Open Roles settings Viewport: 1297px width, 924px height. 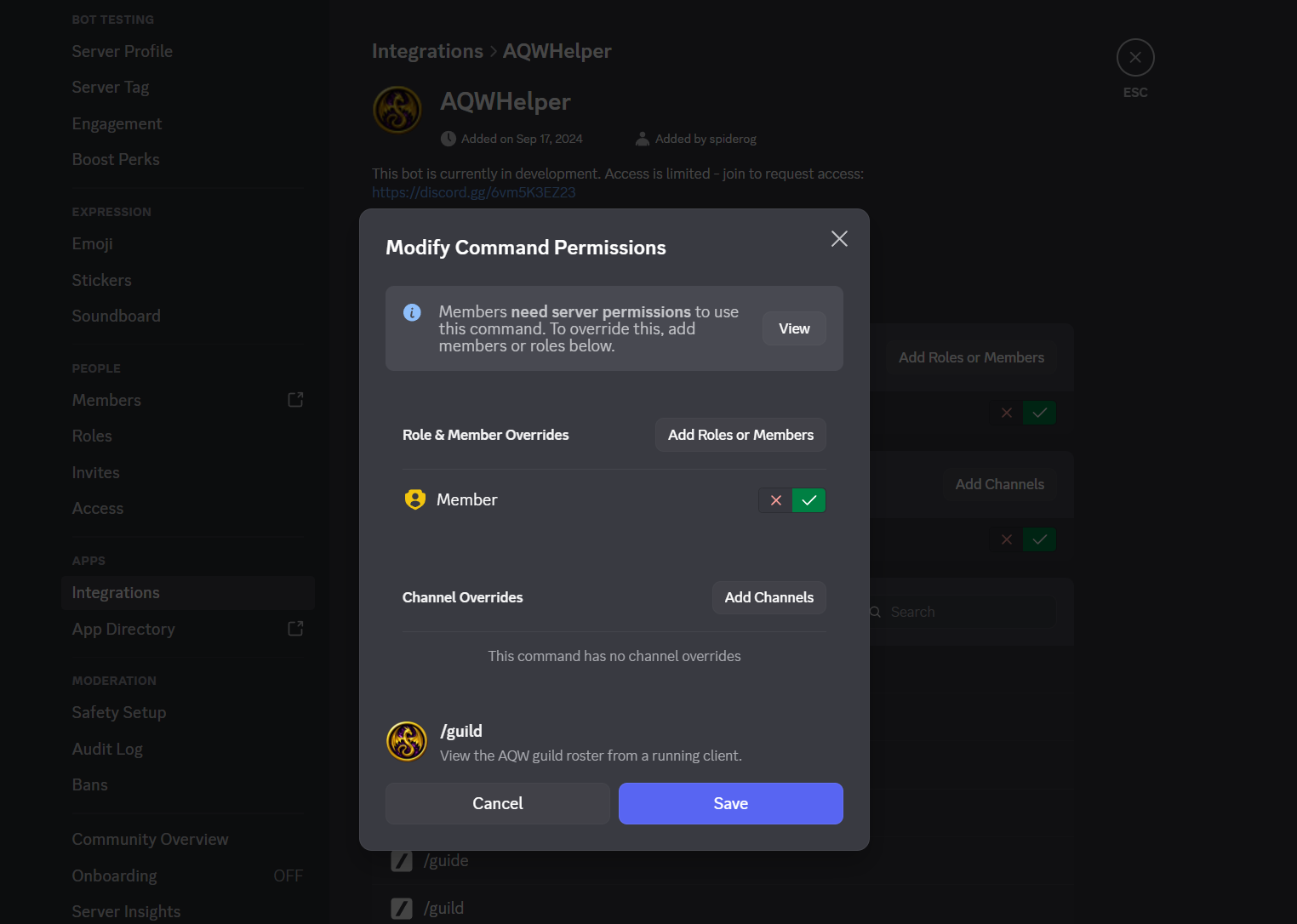click(188, 436)
